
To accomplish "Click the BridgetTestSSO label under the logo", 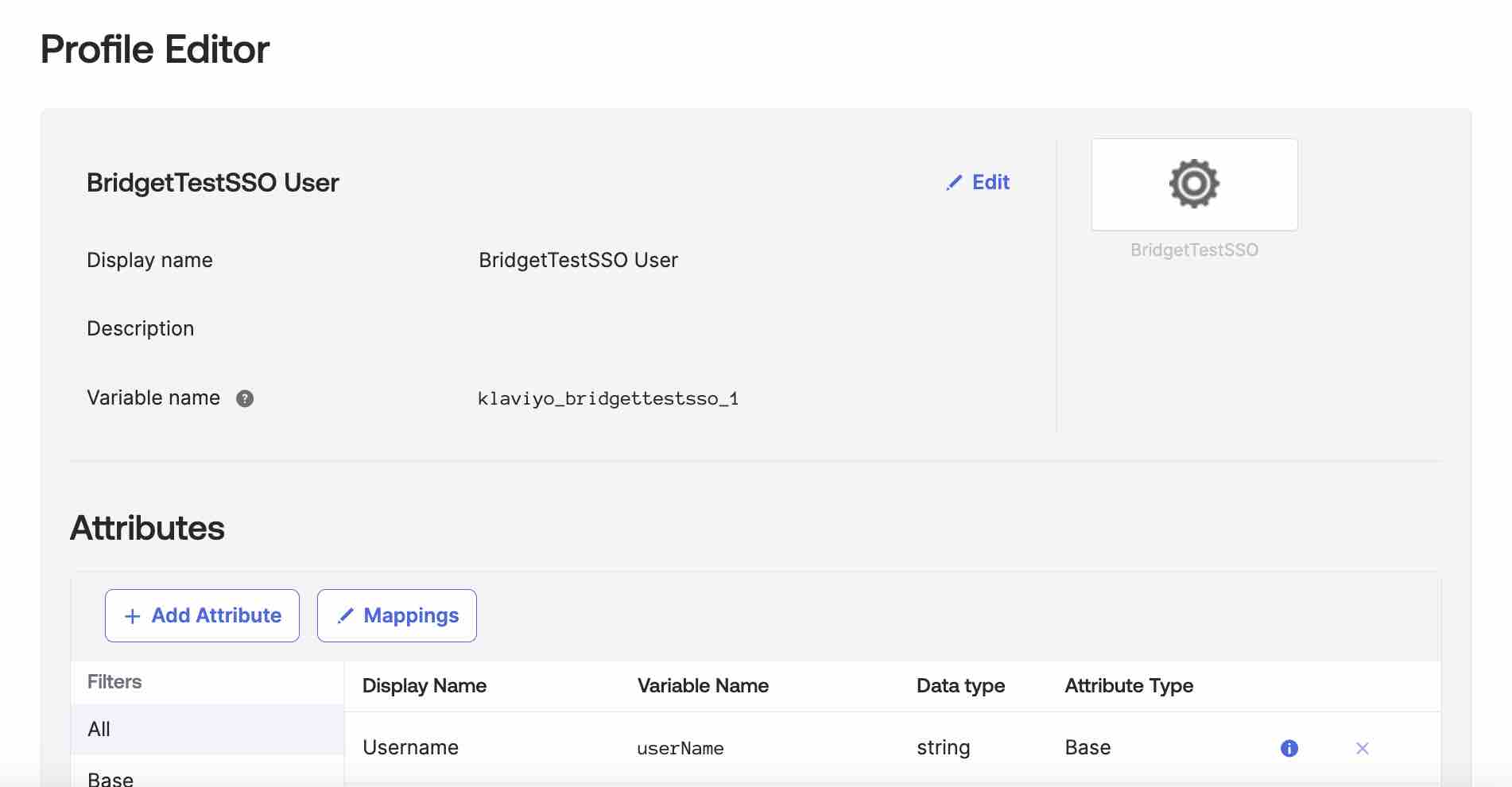I will (1194, 250).
